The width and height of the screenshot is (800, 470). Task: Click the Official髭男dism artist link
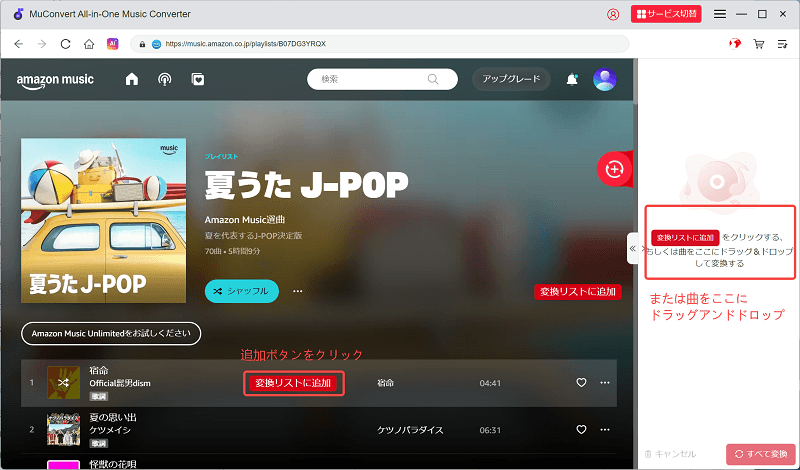(120, 383)
